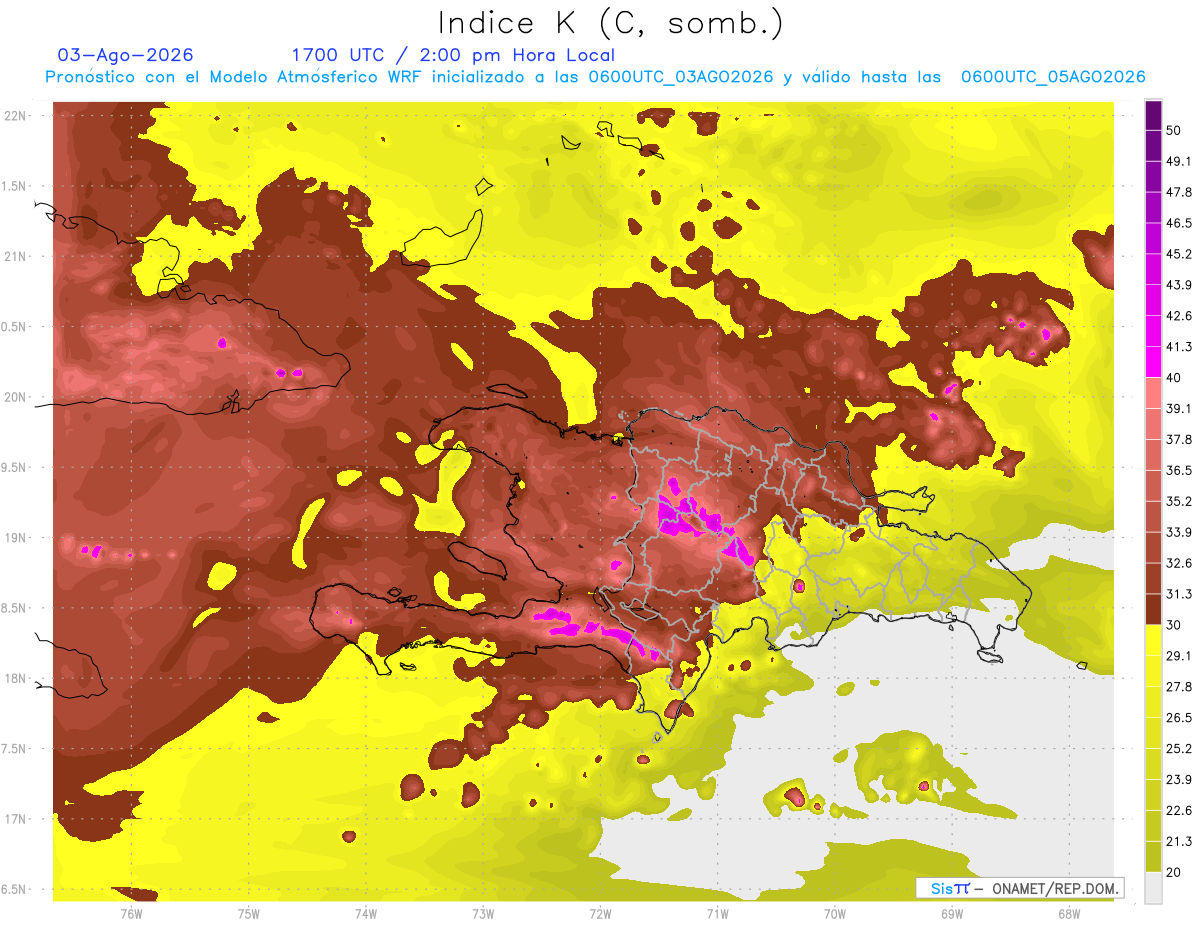
Task: Click the colorbar label '21.3'
Action: click(x=1179, y=842)
